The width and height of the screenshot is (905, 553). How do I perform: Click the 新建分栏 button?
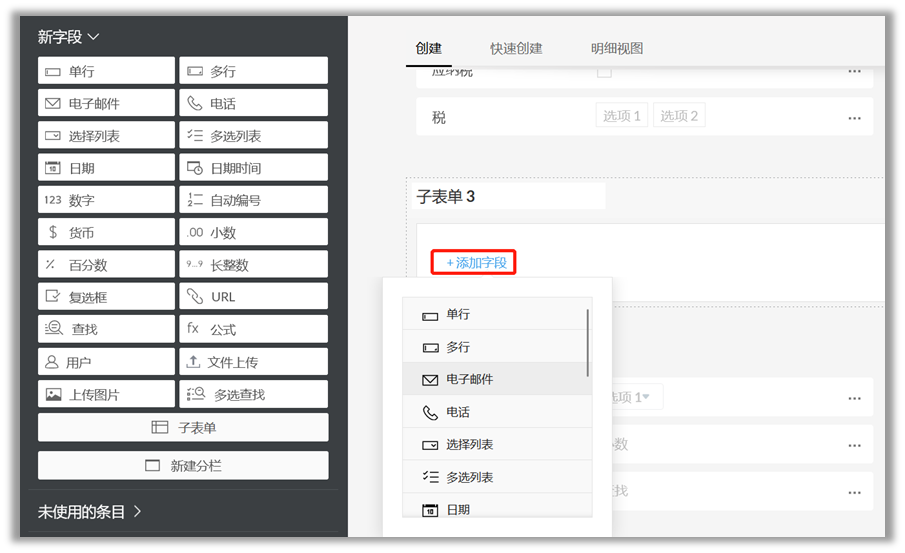click(183, 466)
